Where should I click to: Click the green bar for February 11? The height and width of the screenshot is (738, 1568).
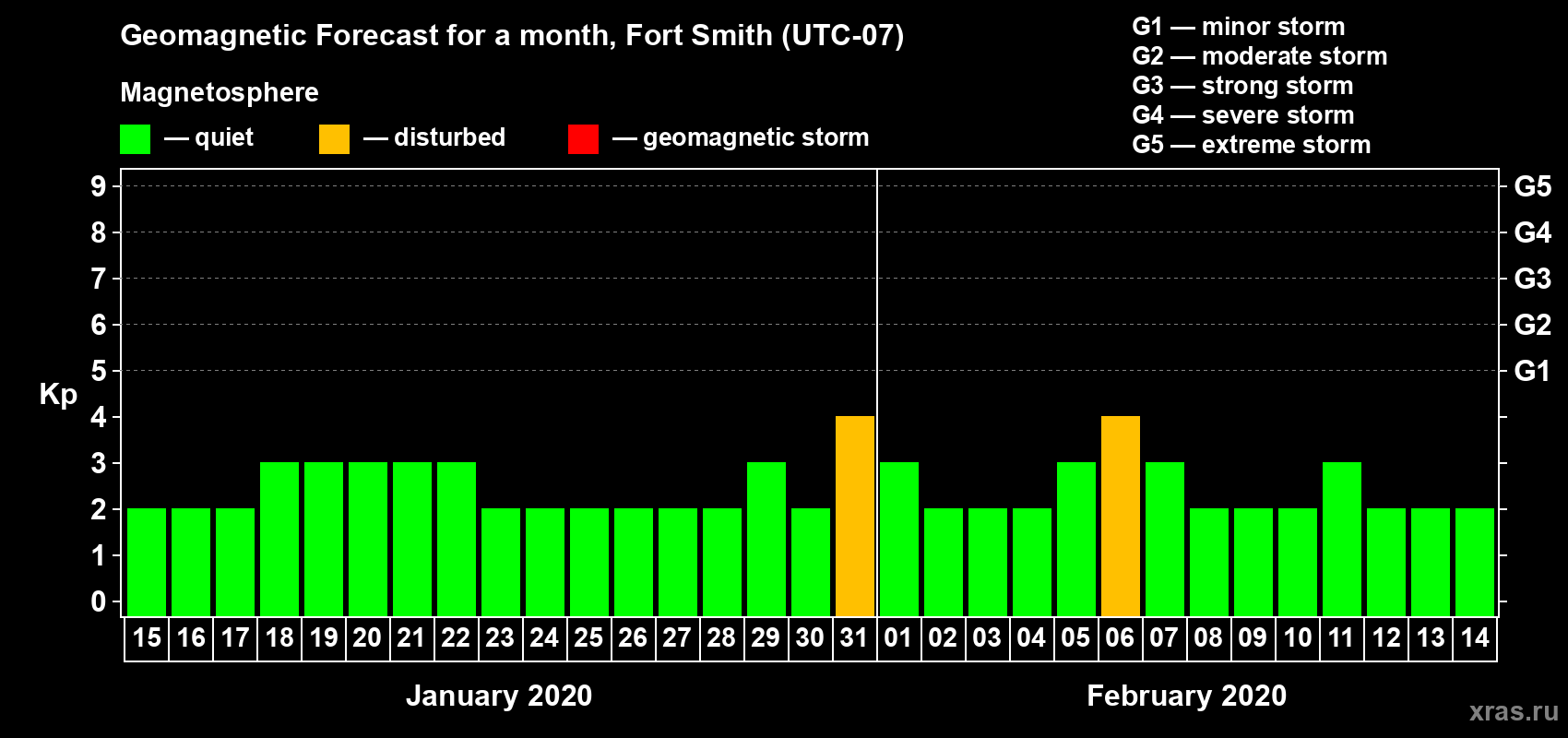pos(1342,540)
